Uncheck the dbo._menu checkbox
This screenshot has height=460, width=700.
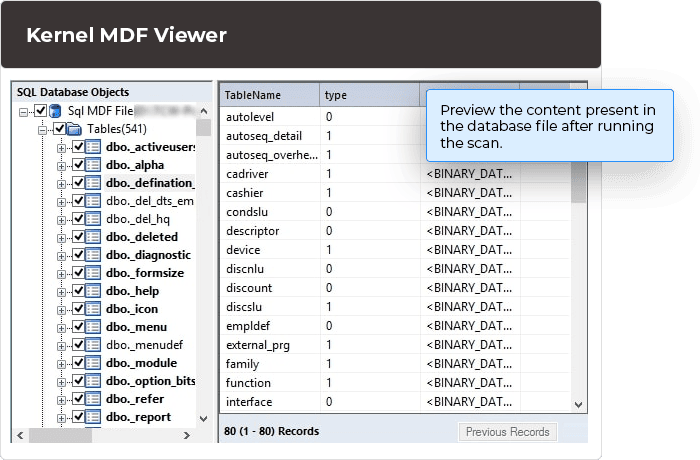(x=79, y=326)
